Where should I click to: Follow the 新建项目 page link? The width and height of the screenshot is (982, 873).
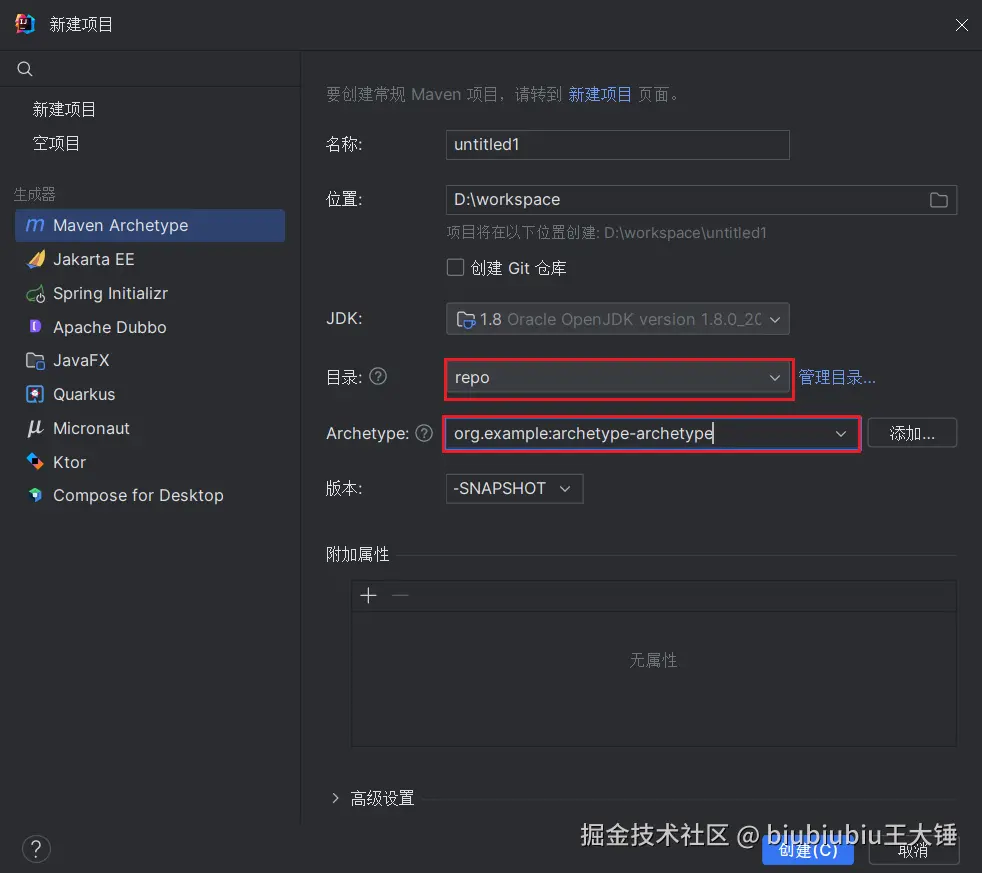coord(600,95)
